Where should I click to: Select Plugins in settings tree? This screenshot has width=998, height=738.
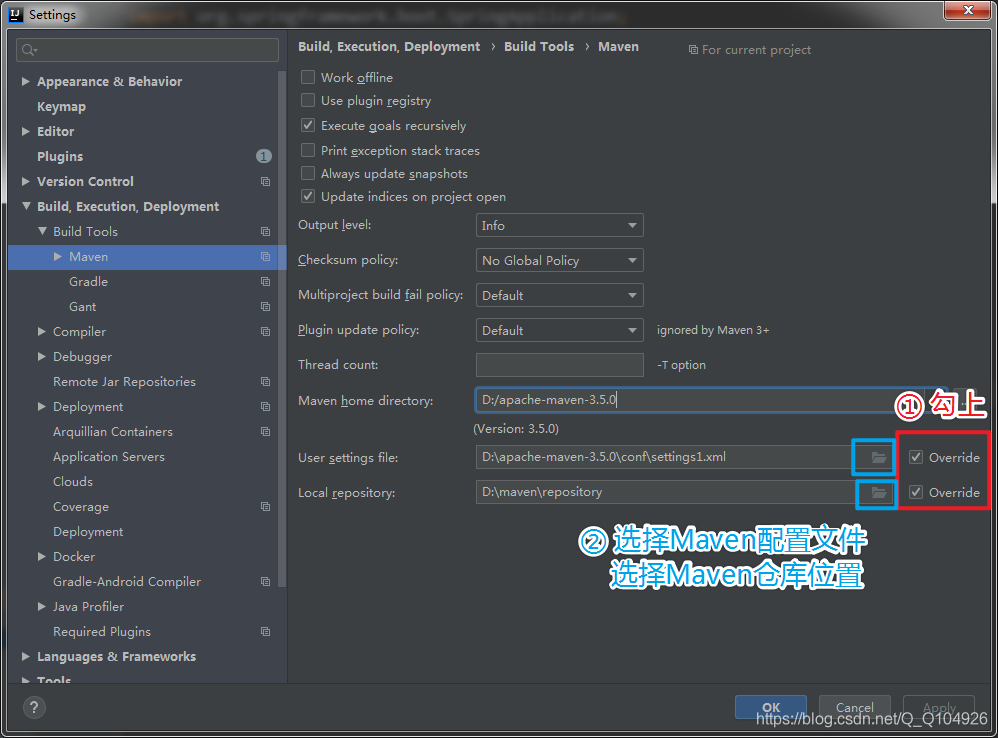(x=60, y=157)
